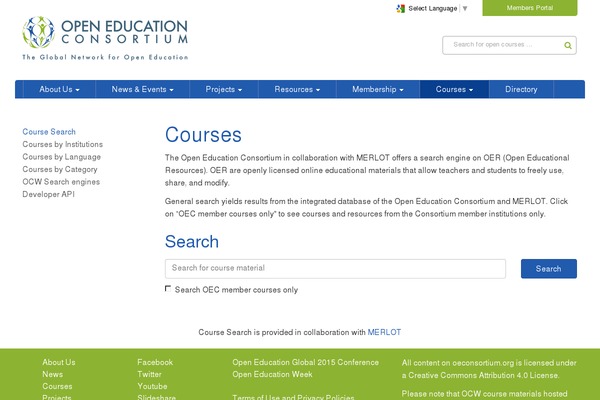Screen dimensions: 600x400
Task: Click the blue Search button
Action: point(549,269)
